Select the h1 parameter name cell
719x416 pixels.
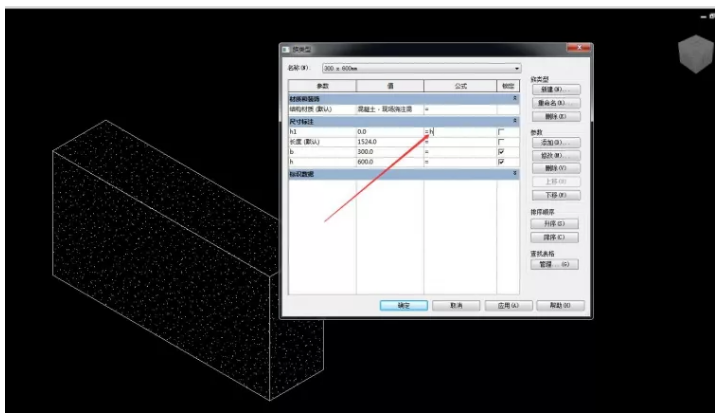click(x=322, y=132)
